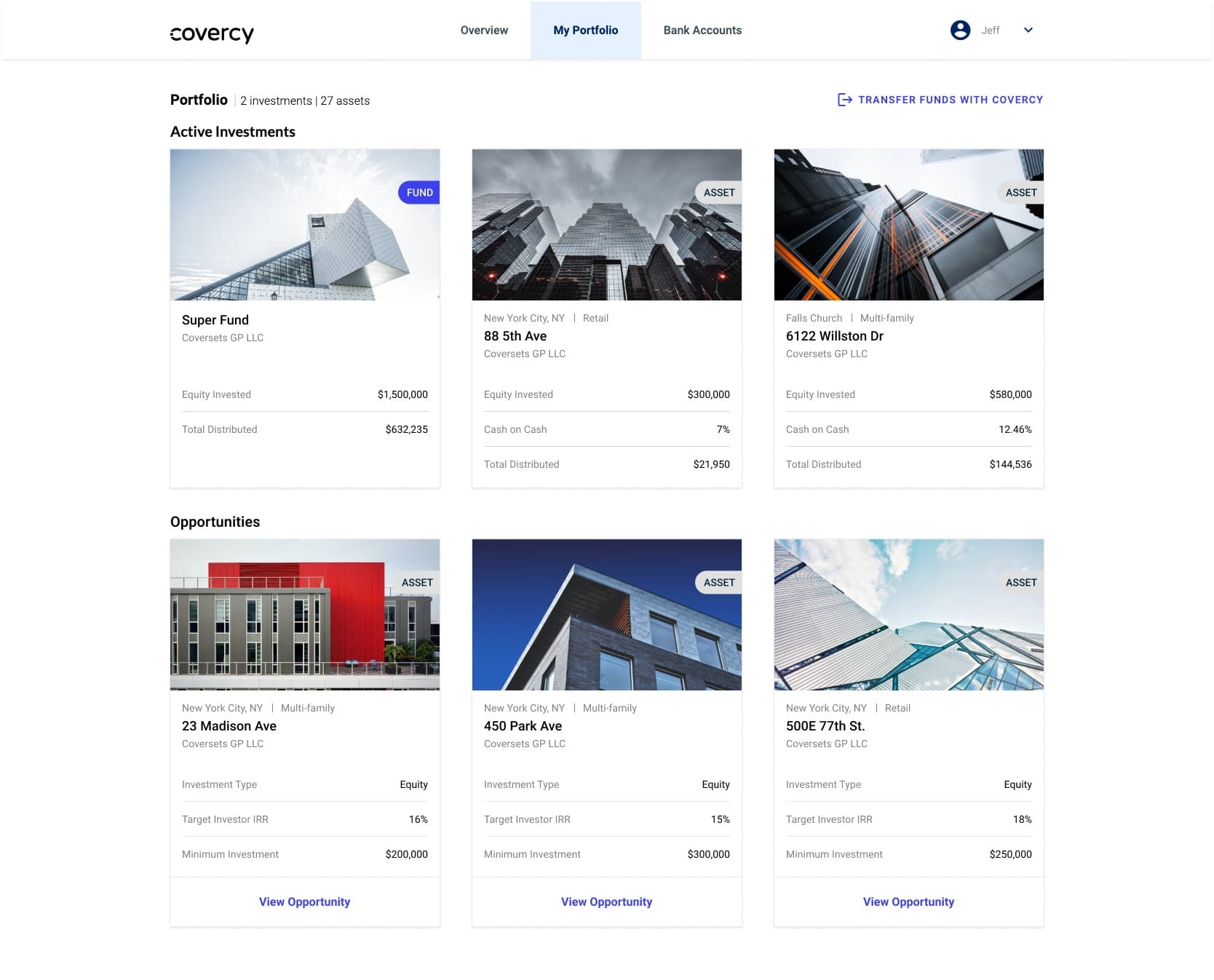Click the transfer funds arrow icon
The width and height of the screenshot is (1214, 980).
click(844, 100)
